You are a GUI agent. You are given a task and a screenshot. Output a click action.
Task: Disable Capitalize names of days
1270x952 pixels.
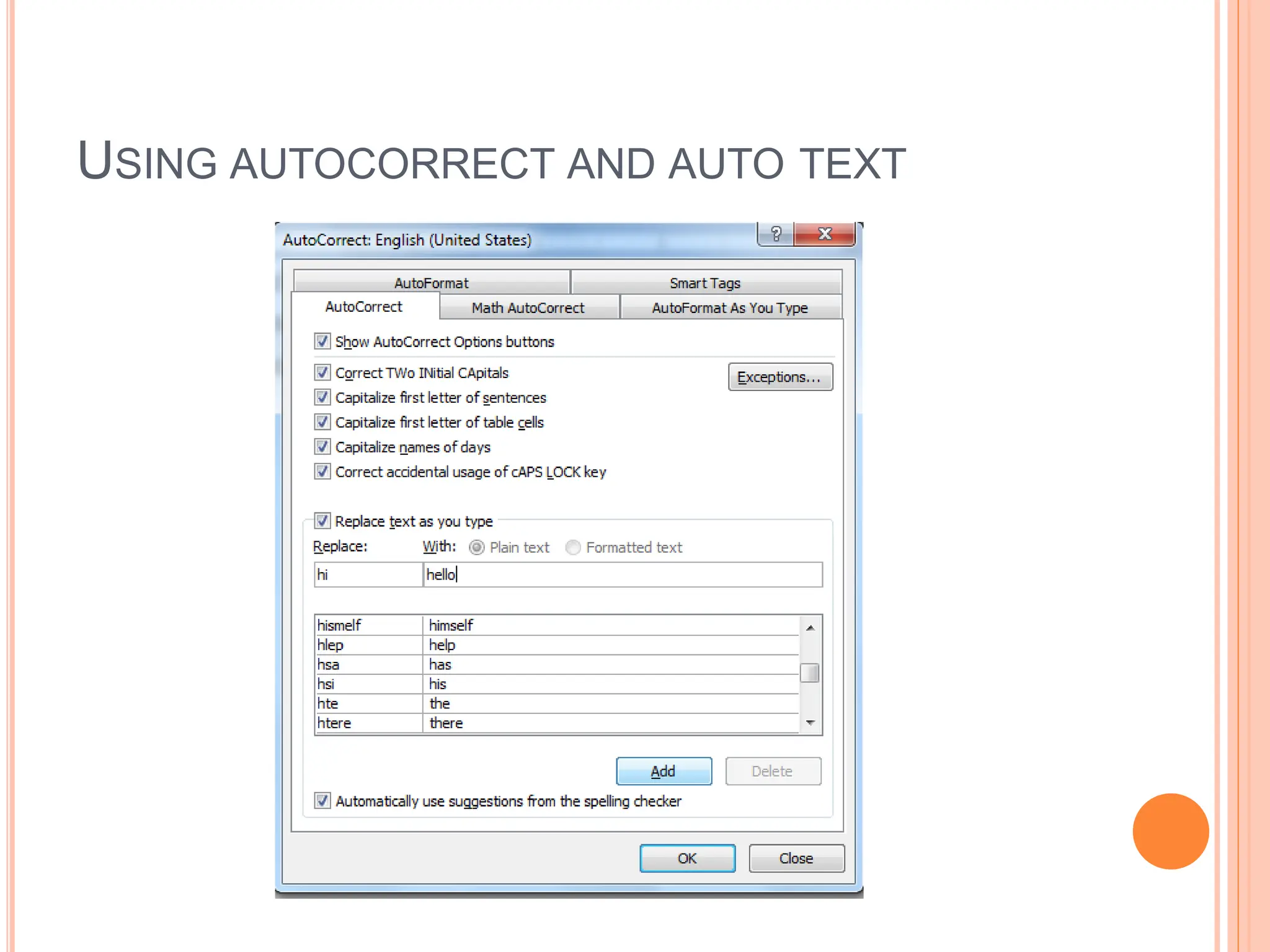322,446
